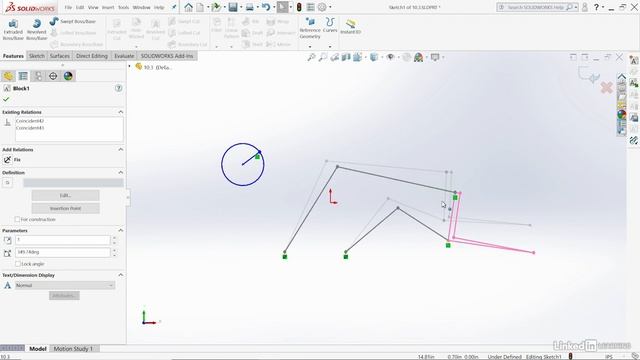Click Zoom to Fit magnifier icon
The height and width of the screenshot is (360, 640).
coord(311,58)
